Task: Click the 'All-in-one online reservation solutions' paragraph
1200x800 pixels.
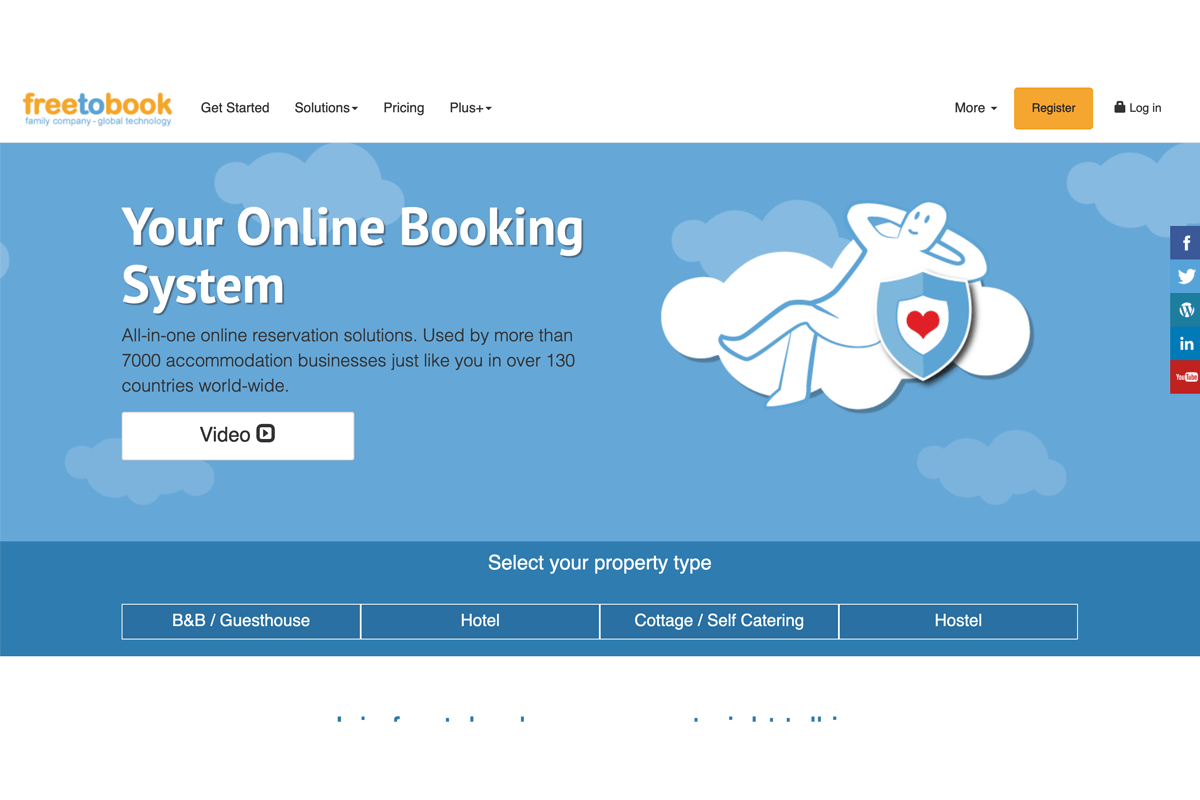Action: coord(348,360)
